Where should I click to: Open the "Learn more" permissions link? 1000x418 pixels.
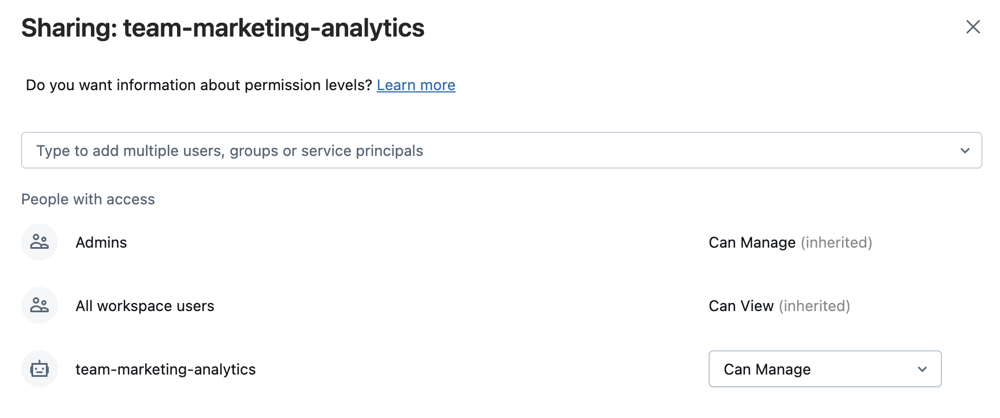[416, 85]
